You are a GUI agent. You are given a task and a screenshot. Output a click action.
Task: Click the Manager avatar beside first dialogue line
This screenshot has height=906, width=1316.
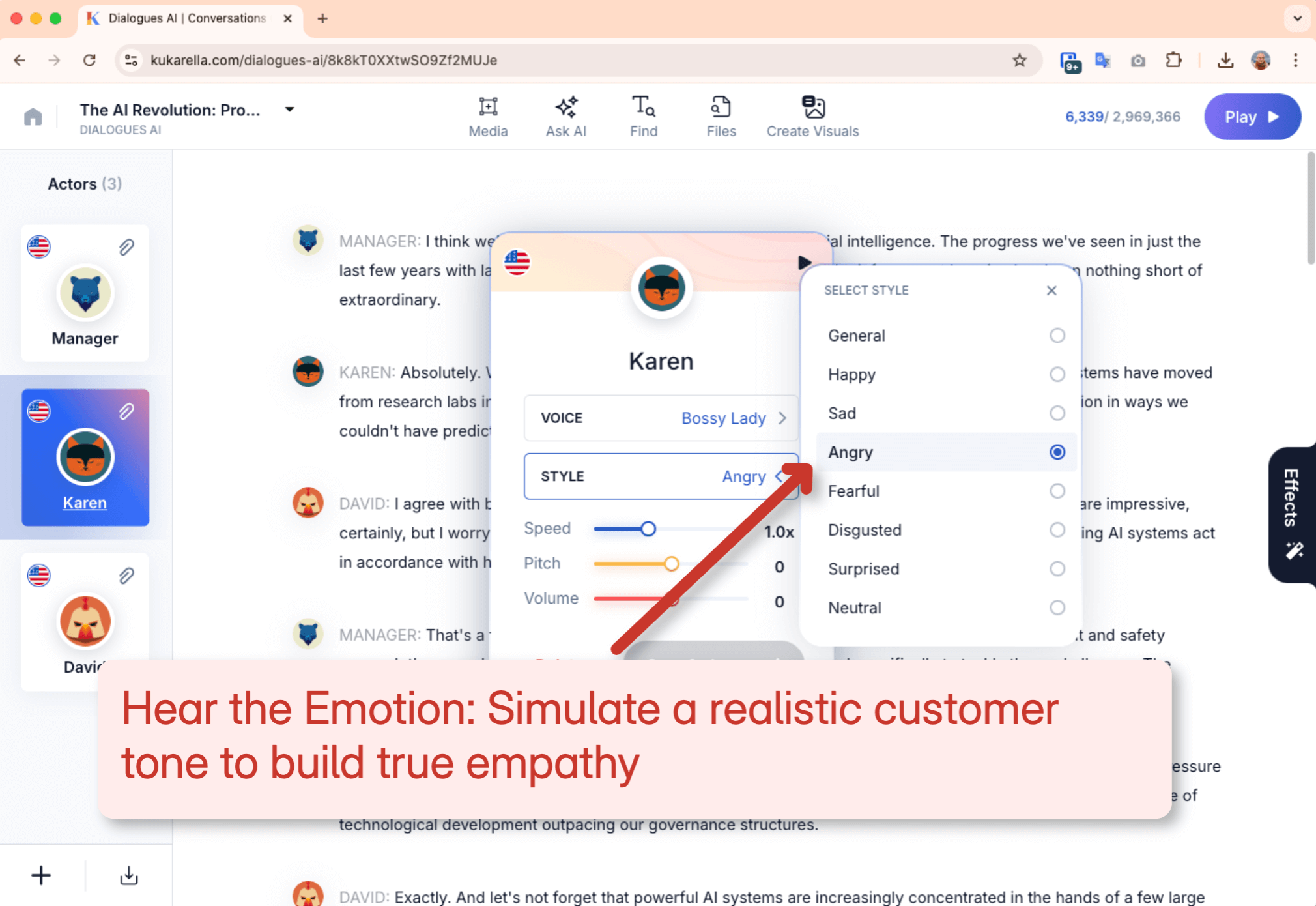(x=308, y=241)
